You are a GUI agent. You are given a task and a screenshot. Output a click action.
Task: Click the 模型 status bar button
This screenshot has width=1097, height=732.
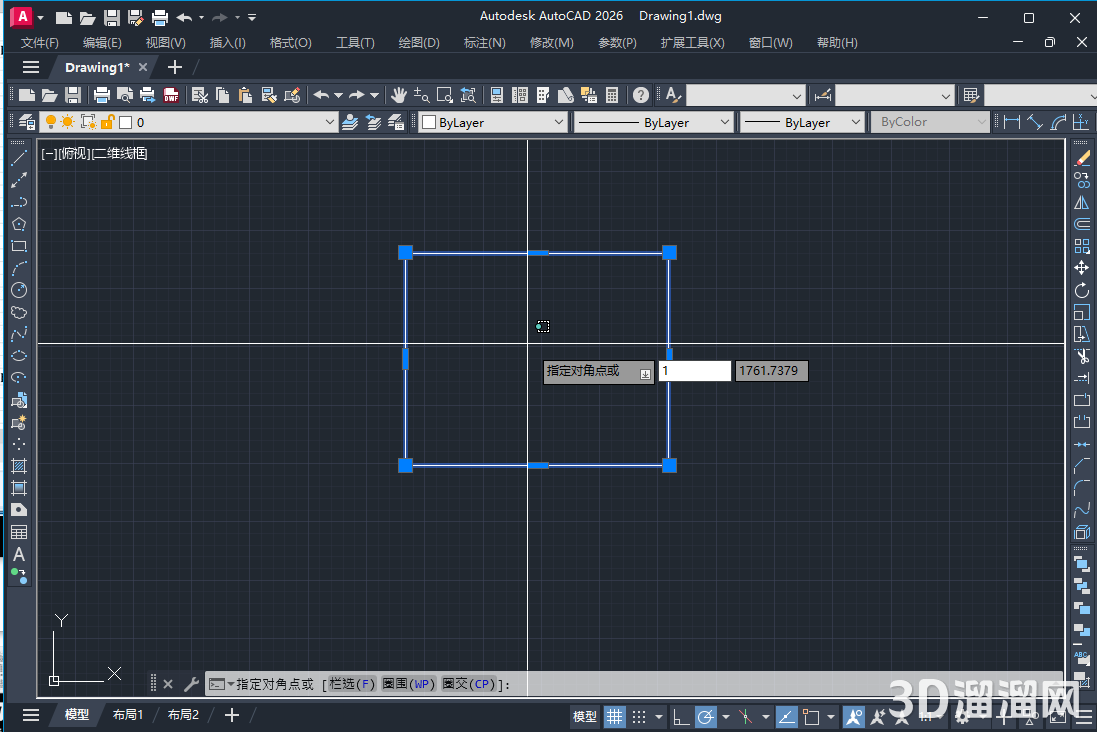pyautogui.click(x=585, y=717)
